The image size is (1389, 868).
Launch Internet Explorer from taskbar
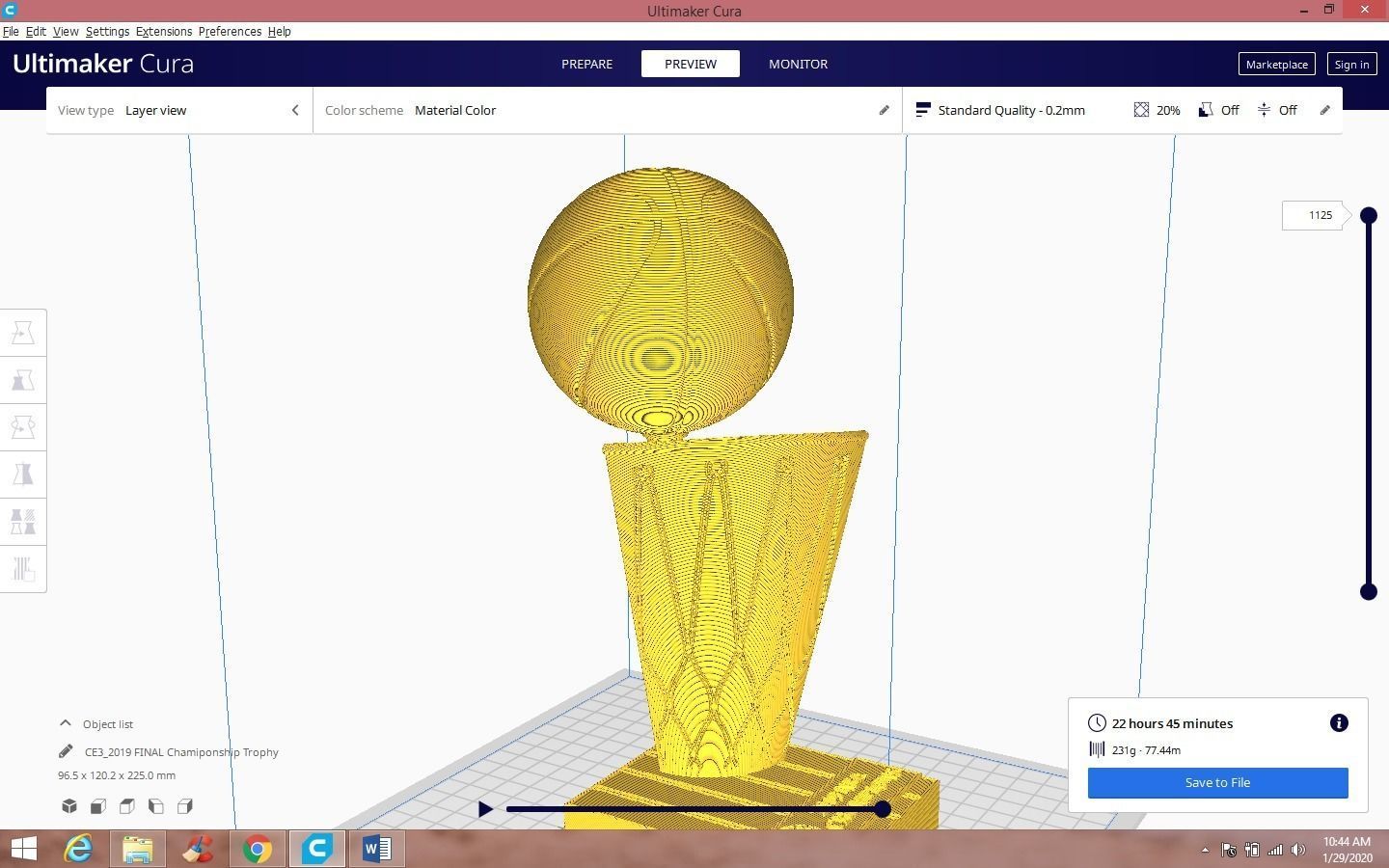(x=78, y=849)
